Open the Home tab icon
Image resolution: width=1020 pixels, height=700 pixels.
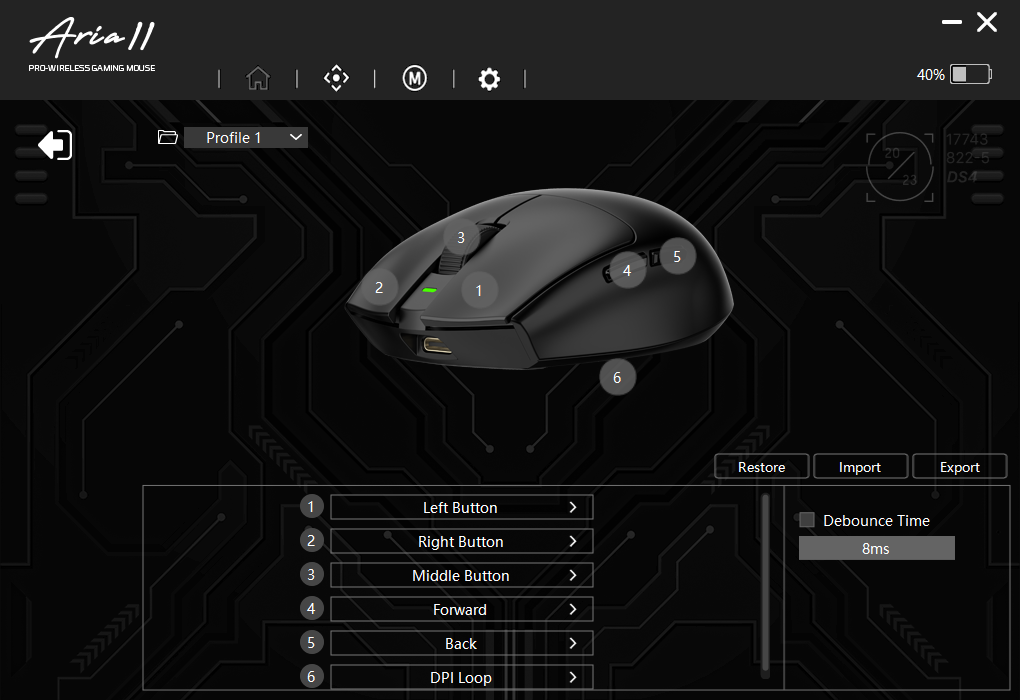click(x=258, y=79)
